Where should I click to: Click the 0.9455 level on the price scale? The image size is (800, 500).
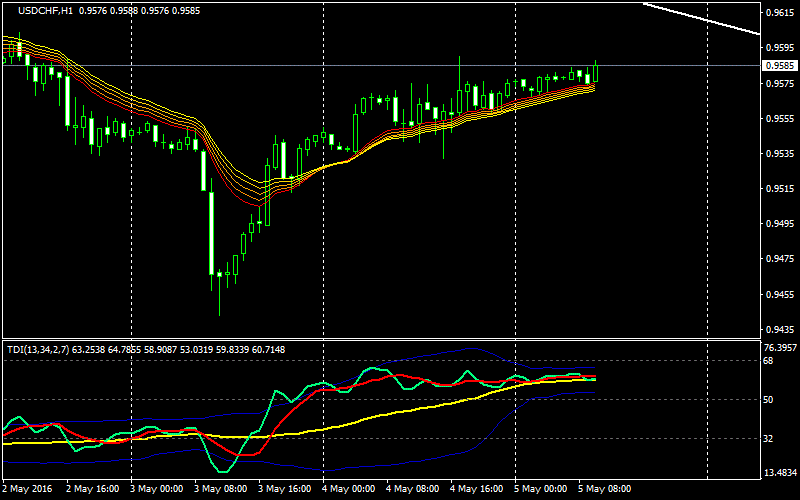(x=779, y=295)
